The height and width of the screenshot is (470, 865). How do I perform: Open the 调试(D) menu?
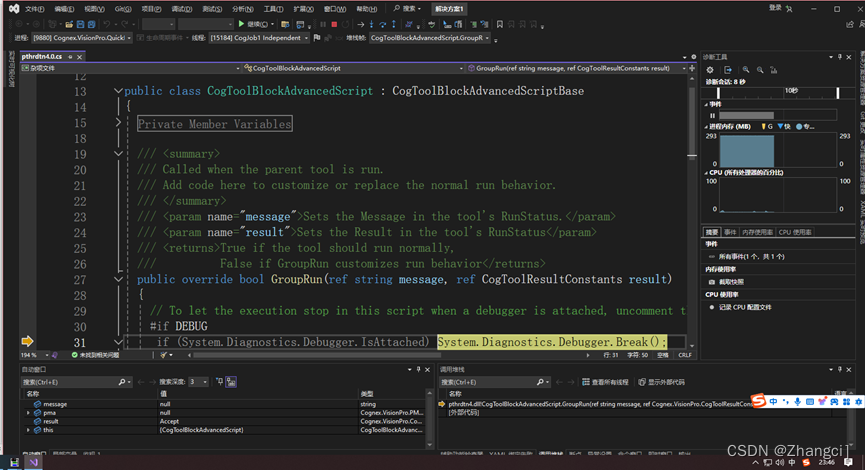pos(181,9)
